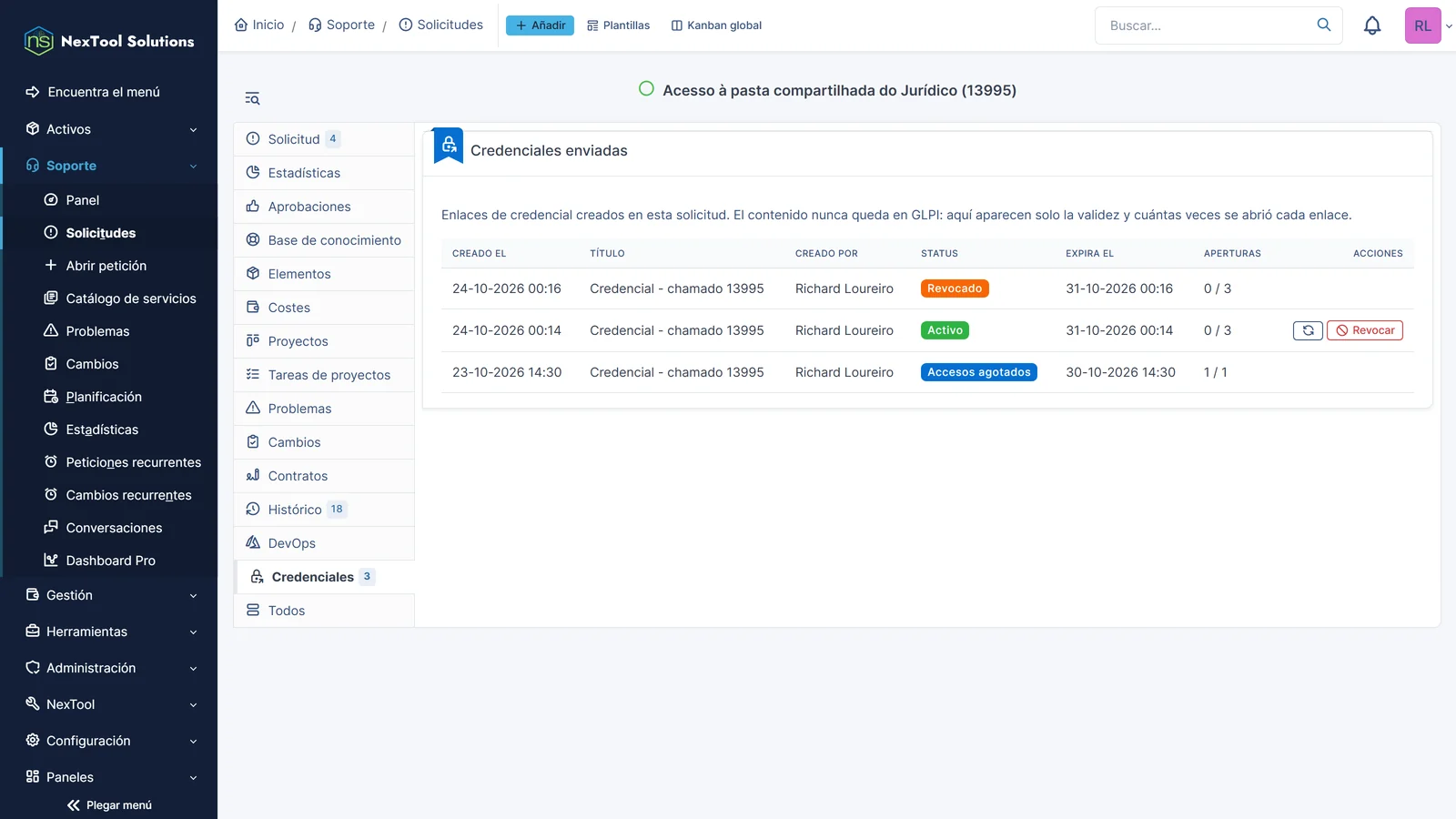Viewport: 1456px width, 819px height.
Task: Click the Credenciales enviadas lock icon
Action: tap(449, 145)
